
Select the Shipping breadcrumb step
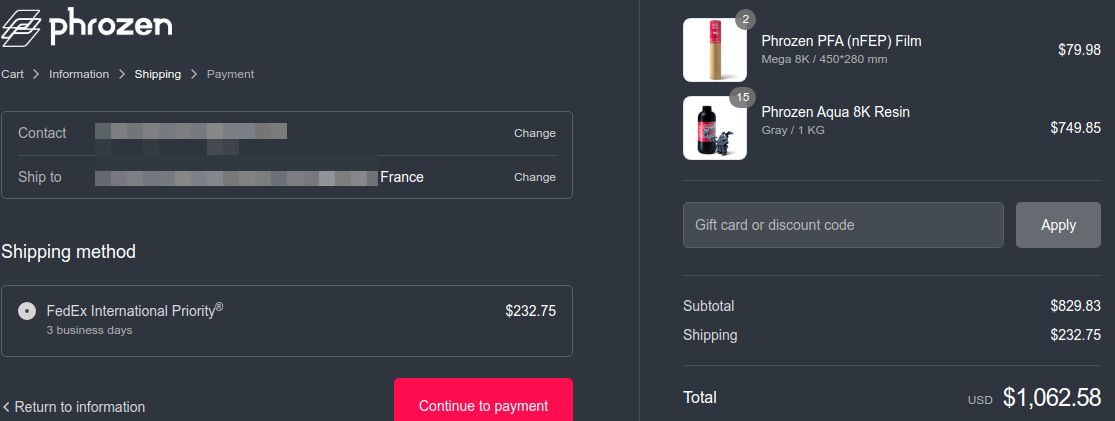(x=158, y=74)
